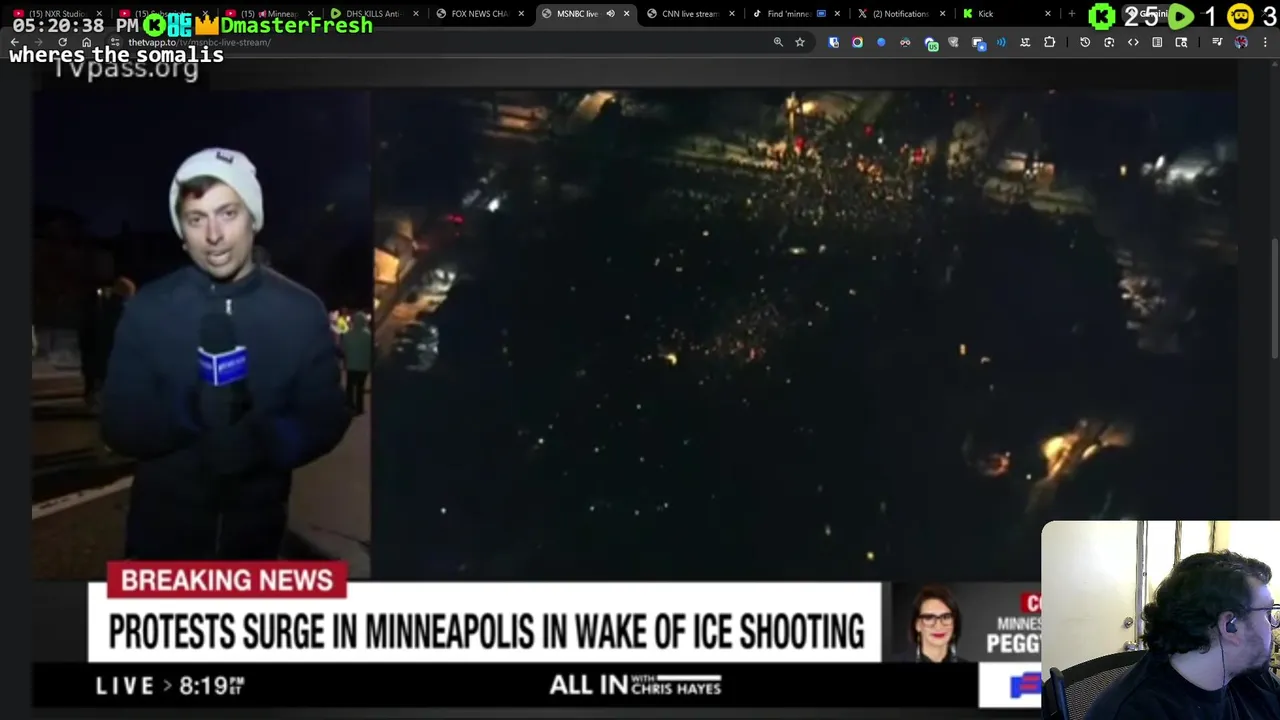Viewport: 1280px width, 720px height.
Task: Bookmark this page with the star
Action: tap(800, 42)
